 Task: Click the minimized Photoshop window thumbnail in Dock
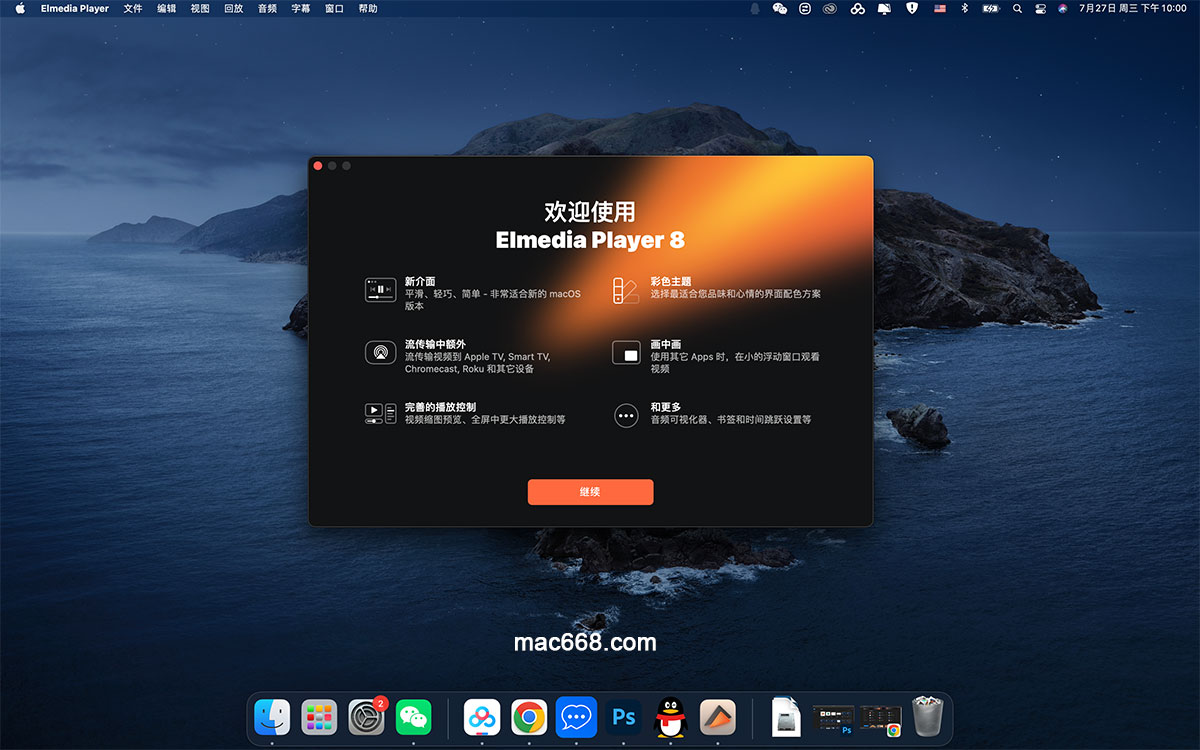[832, 717]
